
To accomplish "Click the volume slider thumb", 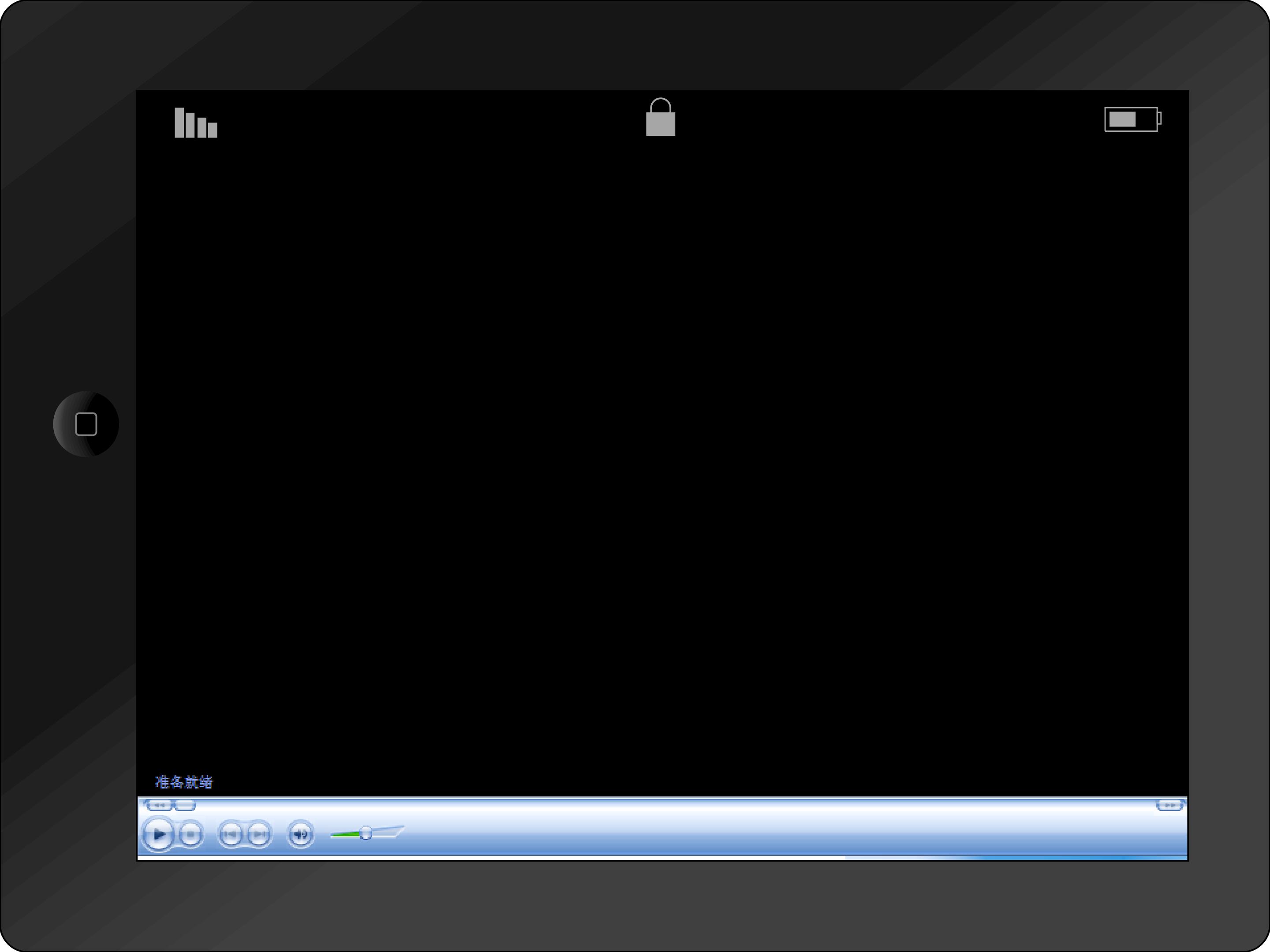I will (x=366, y=833).
